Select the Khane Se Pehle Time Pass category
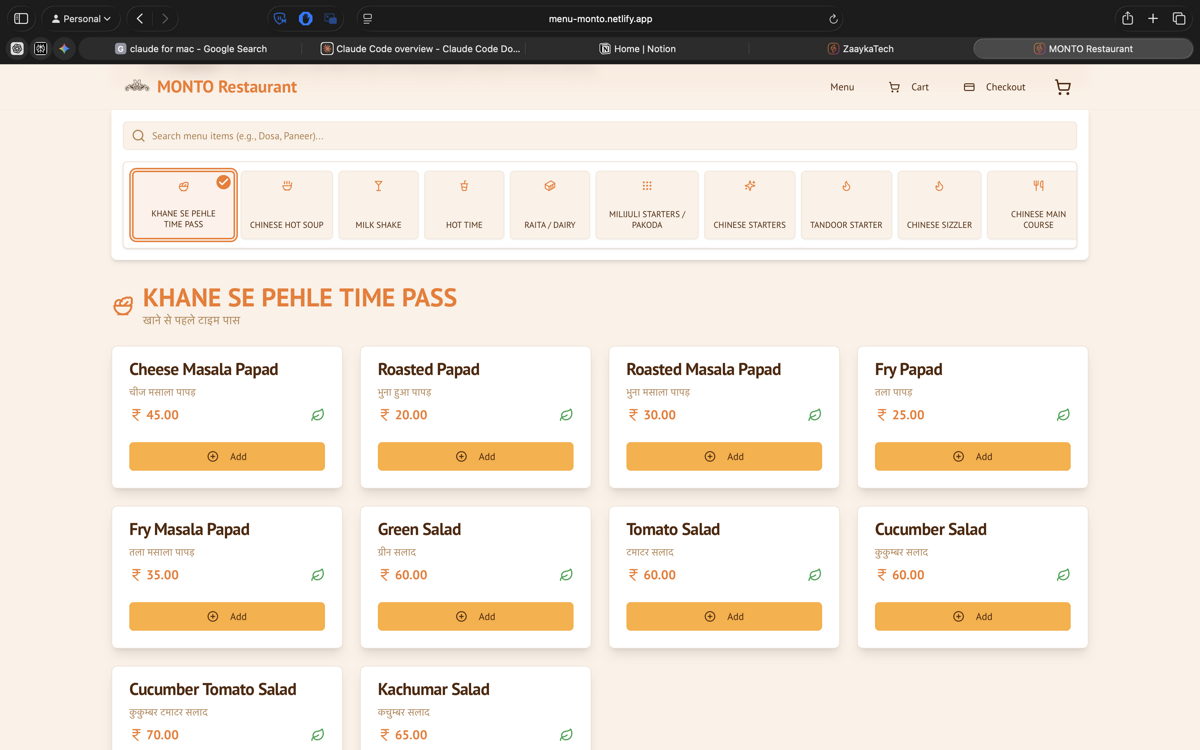Image resolution: width=1200 pixels, height=750 pixels. 183,205
